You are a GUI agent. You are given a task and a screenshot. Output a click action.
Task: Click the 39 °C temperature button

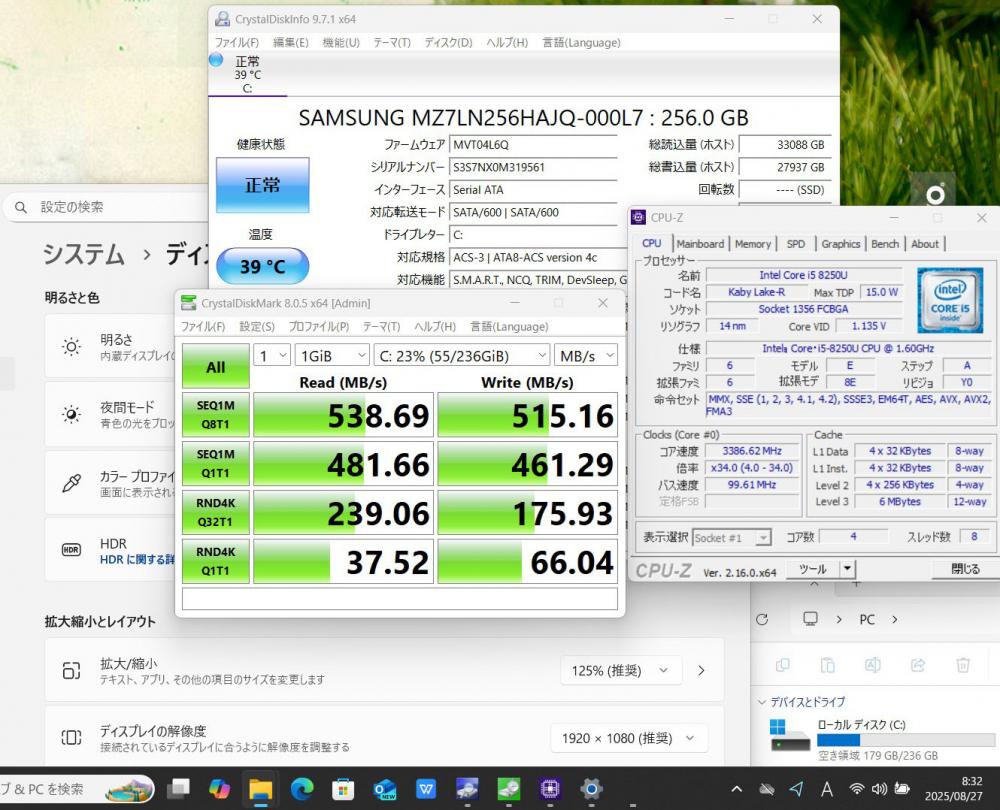tap(263, 266)
